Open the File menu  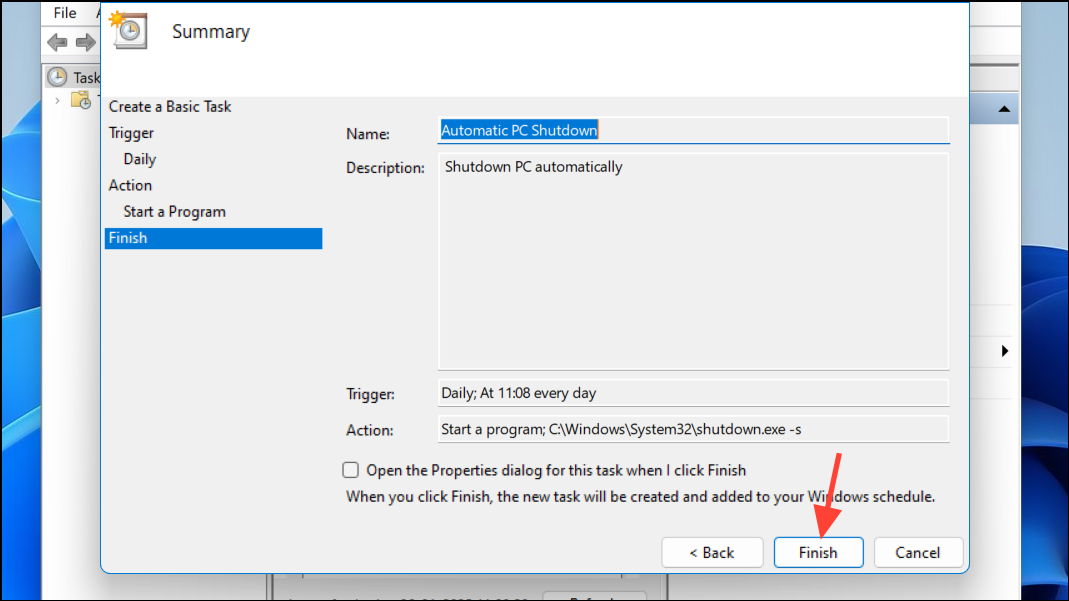[x=65, y=13]
